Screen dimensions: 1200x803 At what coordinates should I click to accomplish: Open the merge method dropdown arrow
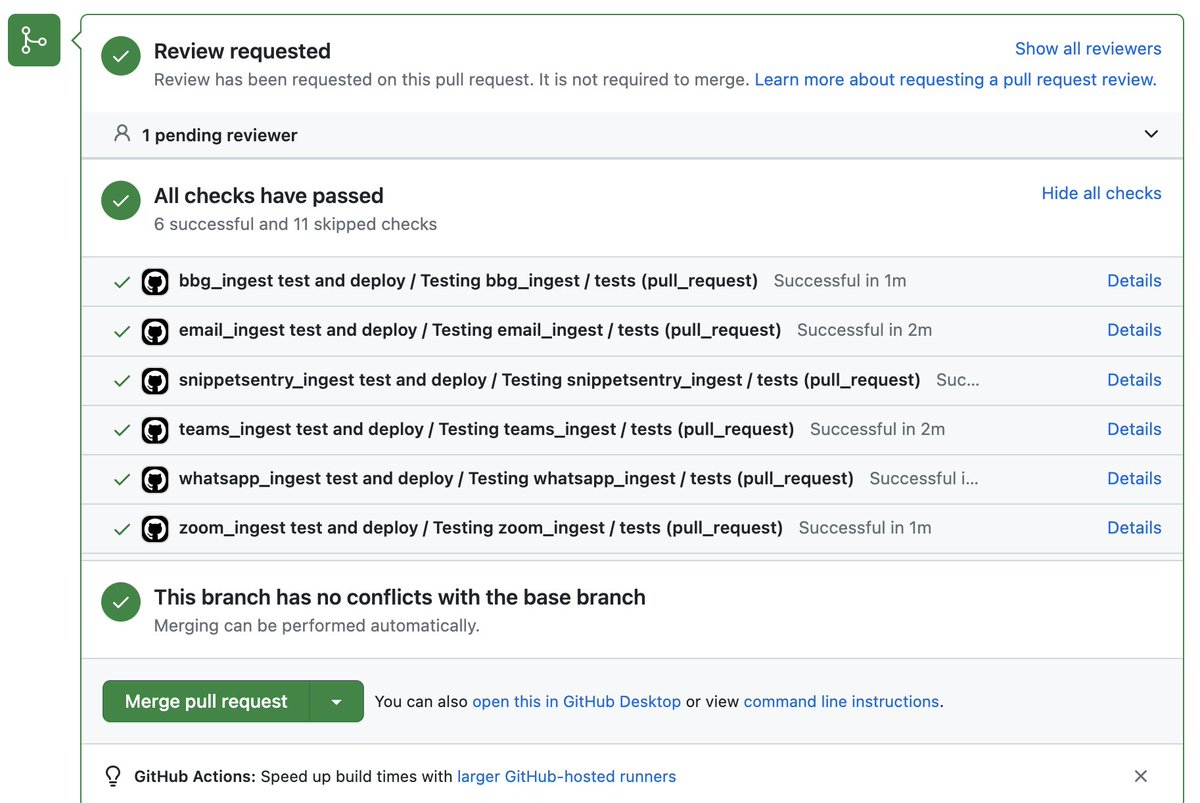tap(337, 702)
